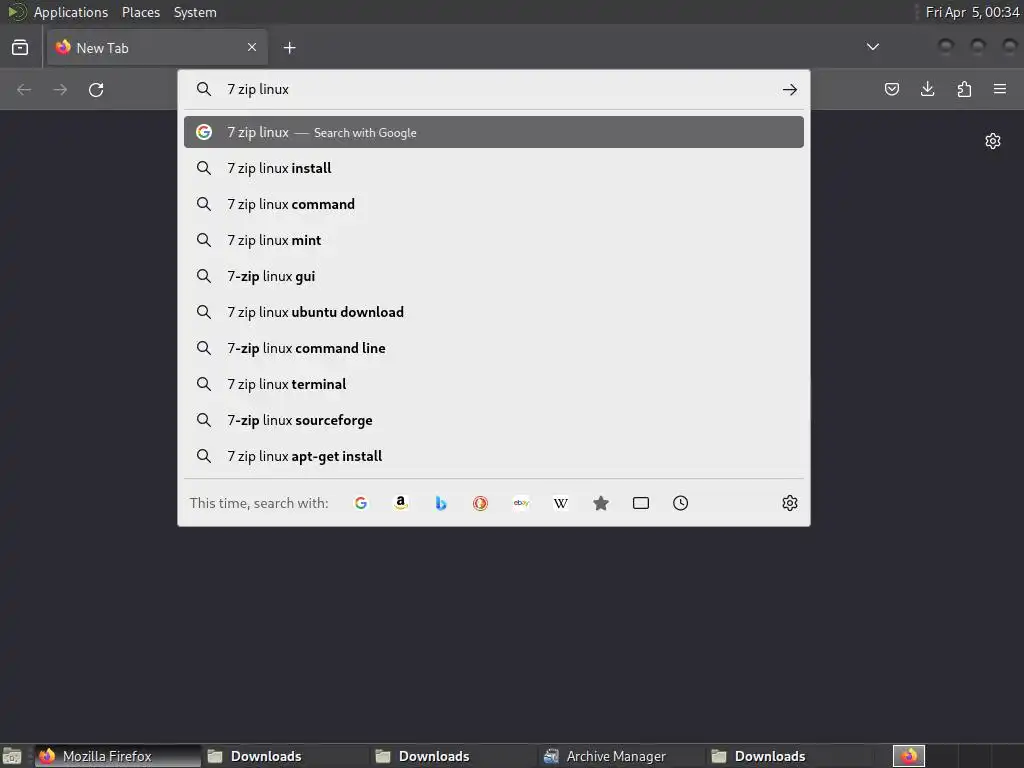Show desktop icon in bottom panel
The image size is (1024, 768).
(12, 756)
